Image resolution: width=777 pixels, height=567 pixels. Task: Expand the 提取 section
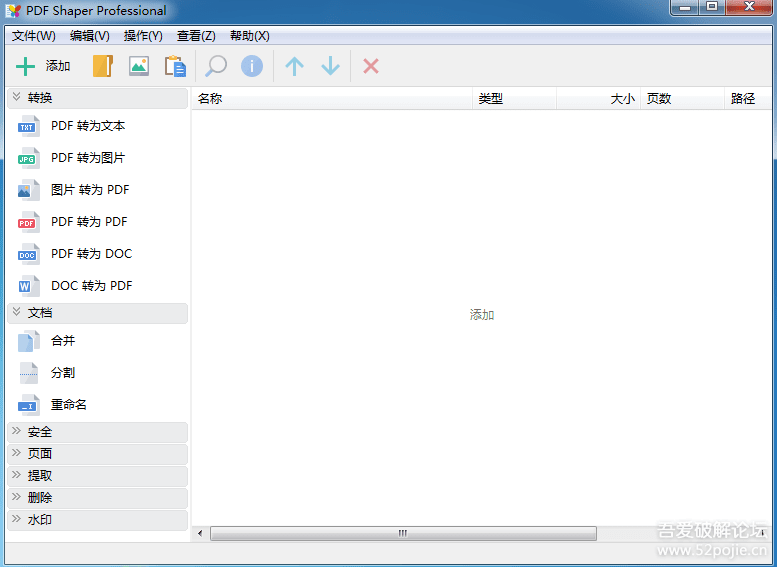point(98,476)
